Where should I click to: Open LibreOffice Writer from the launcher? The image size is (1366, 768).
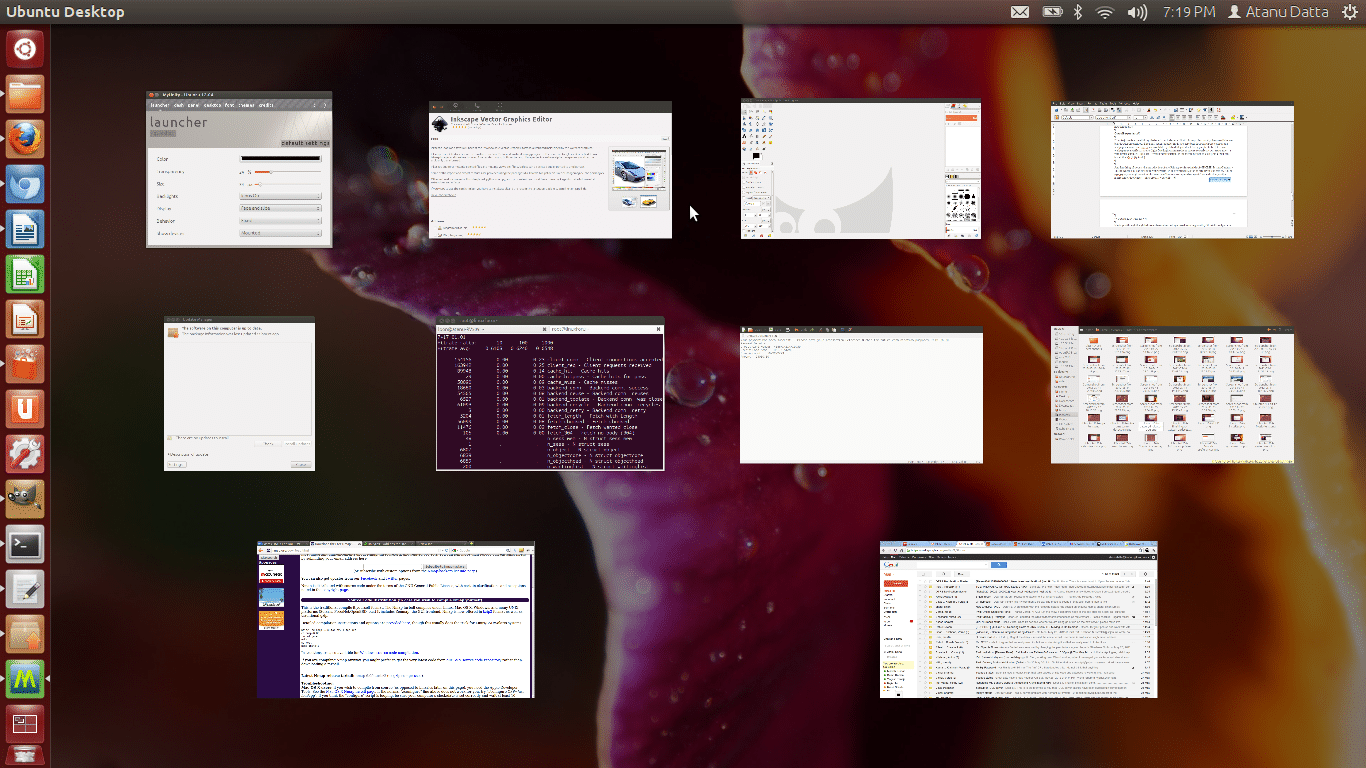coord(25,230)
